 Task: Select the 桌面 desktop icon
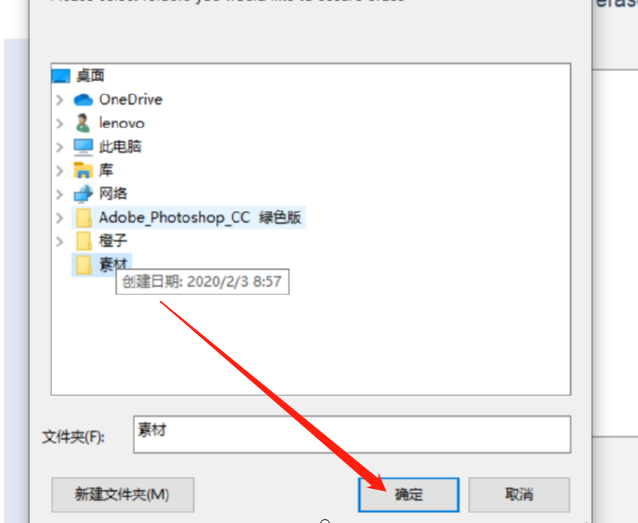61,76
